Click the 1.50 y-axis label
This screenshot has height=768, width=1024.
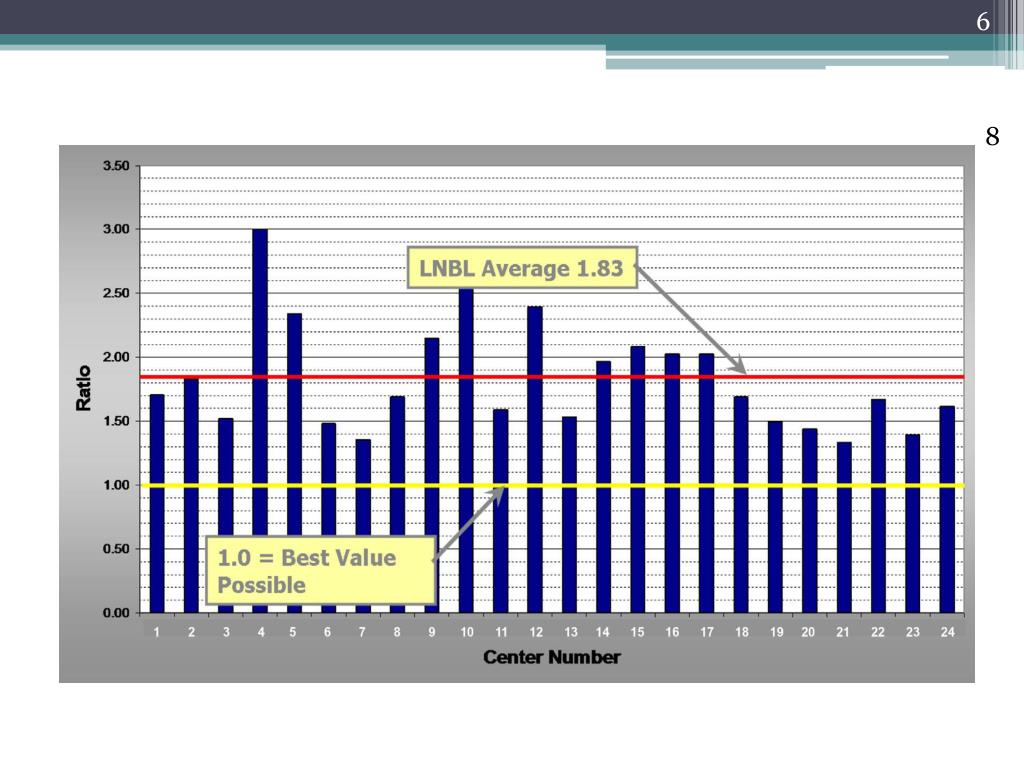coord(116,421)
